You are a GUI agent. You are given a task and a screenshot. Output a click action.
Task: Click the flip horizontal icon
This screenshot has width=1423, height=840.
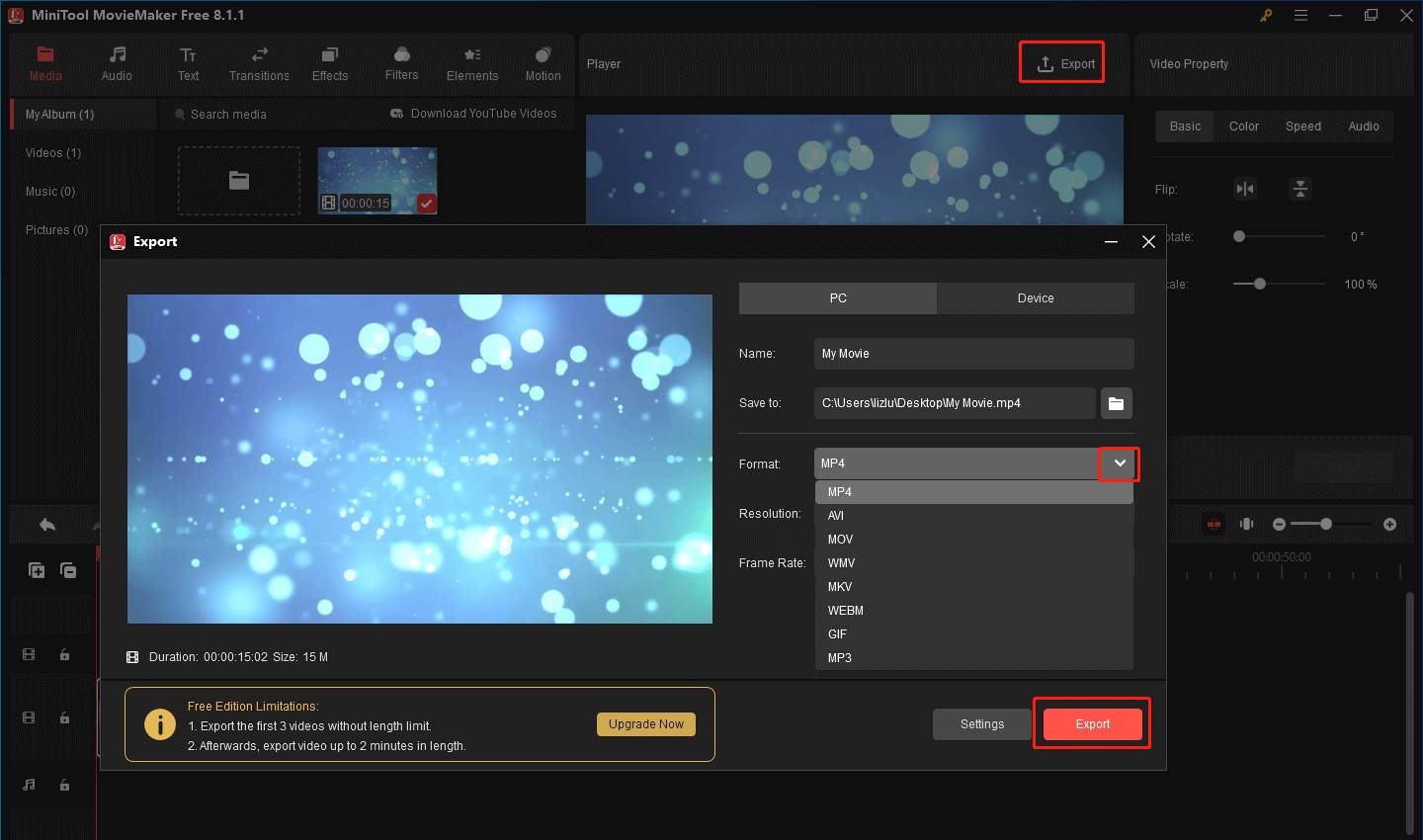point(1245,189)
